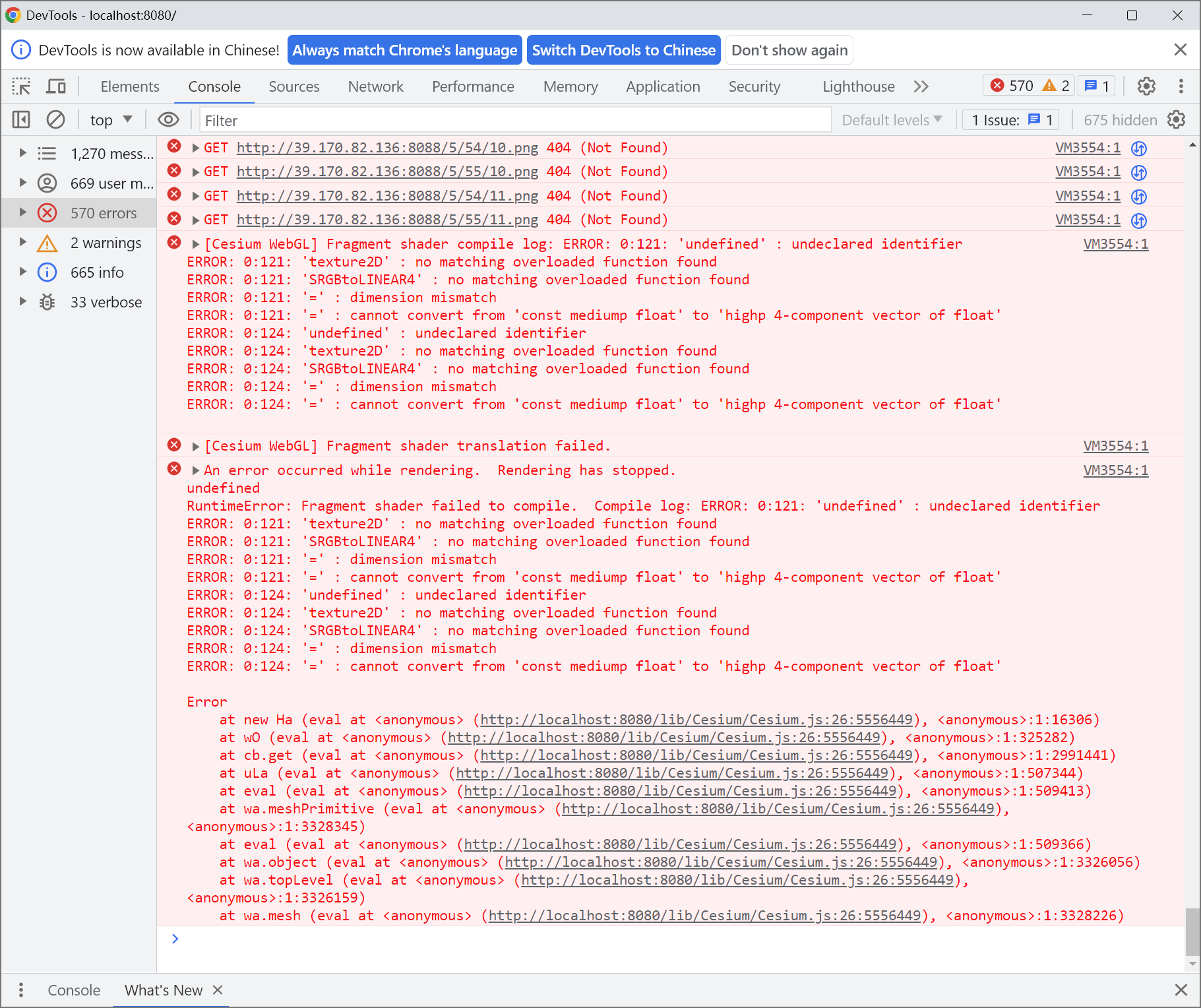Click Always match Chrome's language button
The width and height of the screenshot is (1201, 1008).
point(405,50)
